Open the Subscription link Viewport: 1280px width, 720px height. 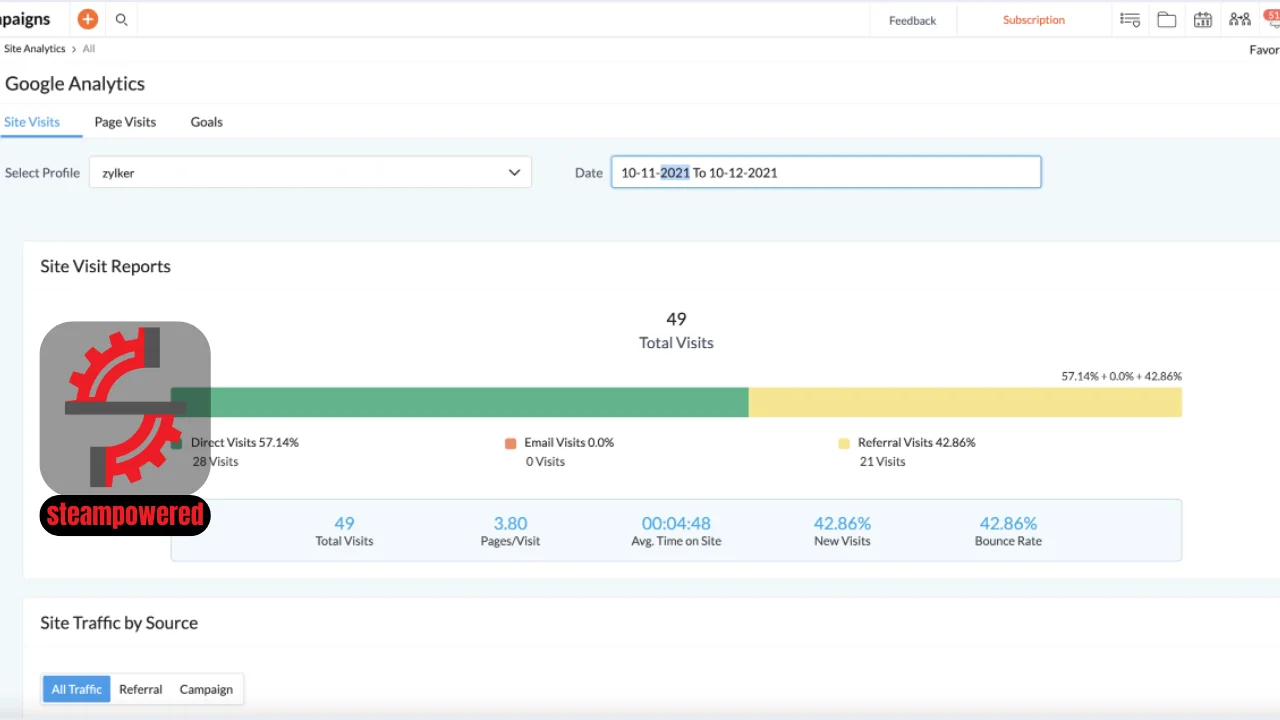click(x=1034, y=20)
